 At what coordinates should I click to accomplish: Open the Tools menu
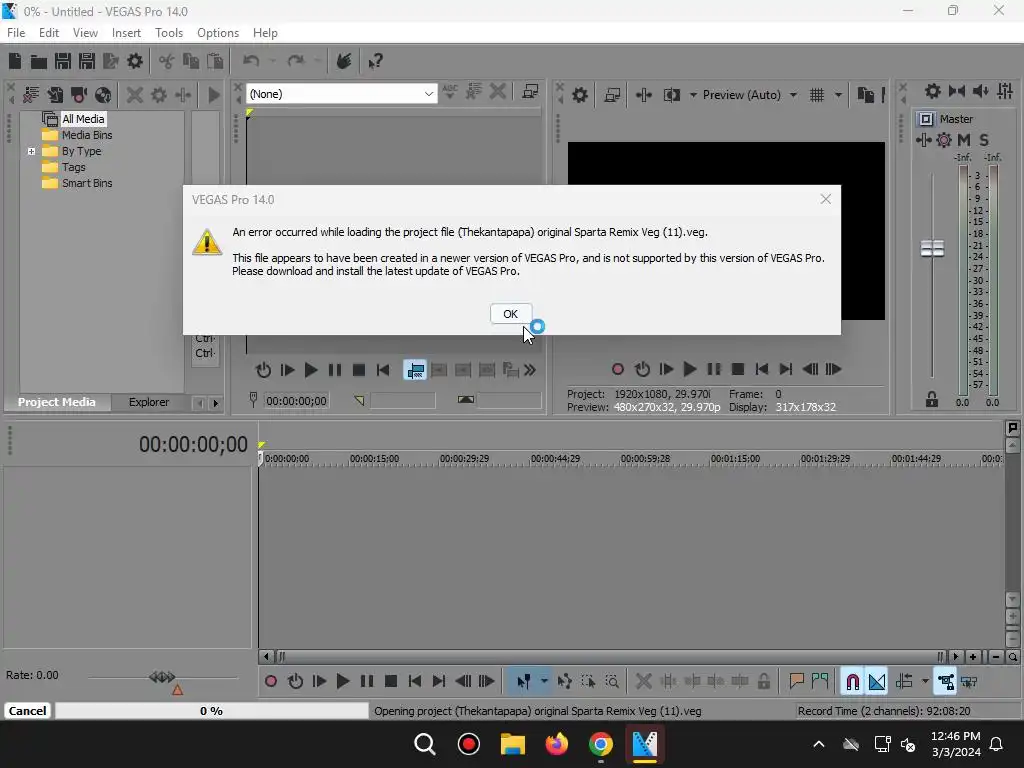pyautogui.click(x=168, y=33)
